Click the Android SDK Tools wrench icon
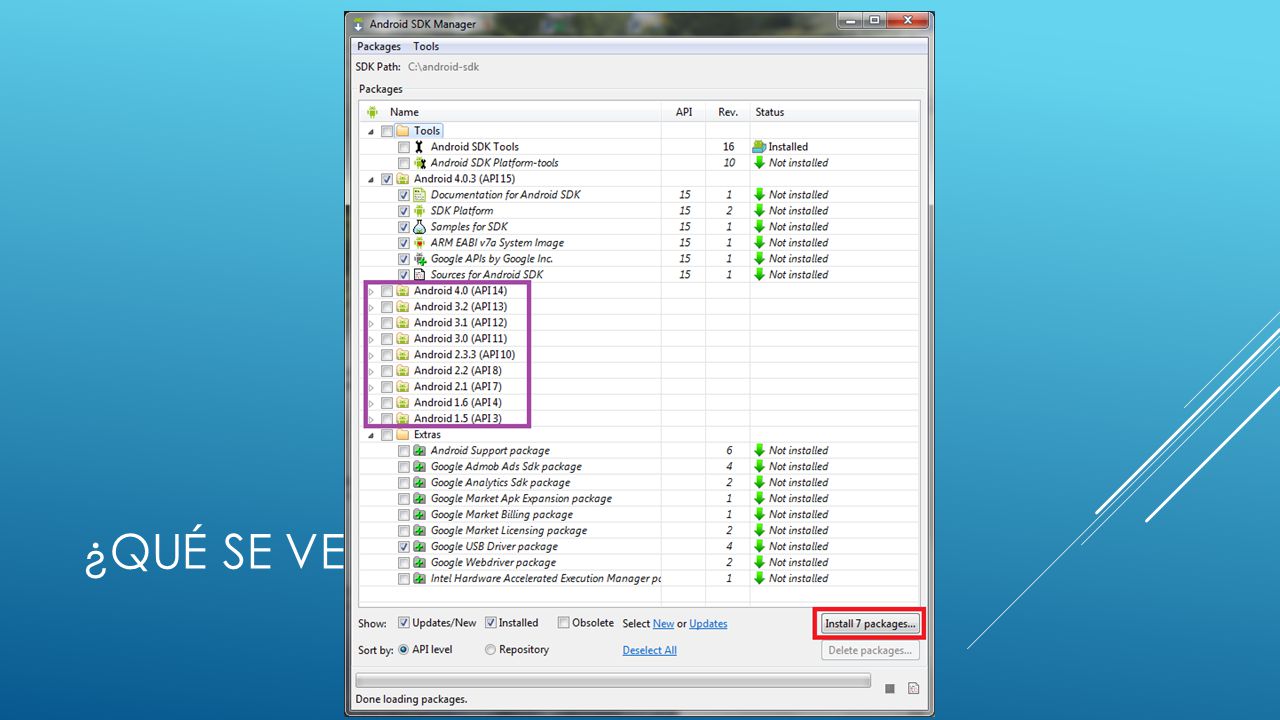 tap(420, 147)
